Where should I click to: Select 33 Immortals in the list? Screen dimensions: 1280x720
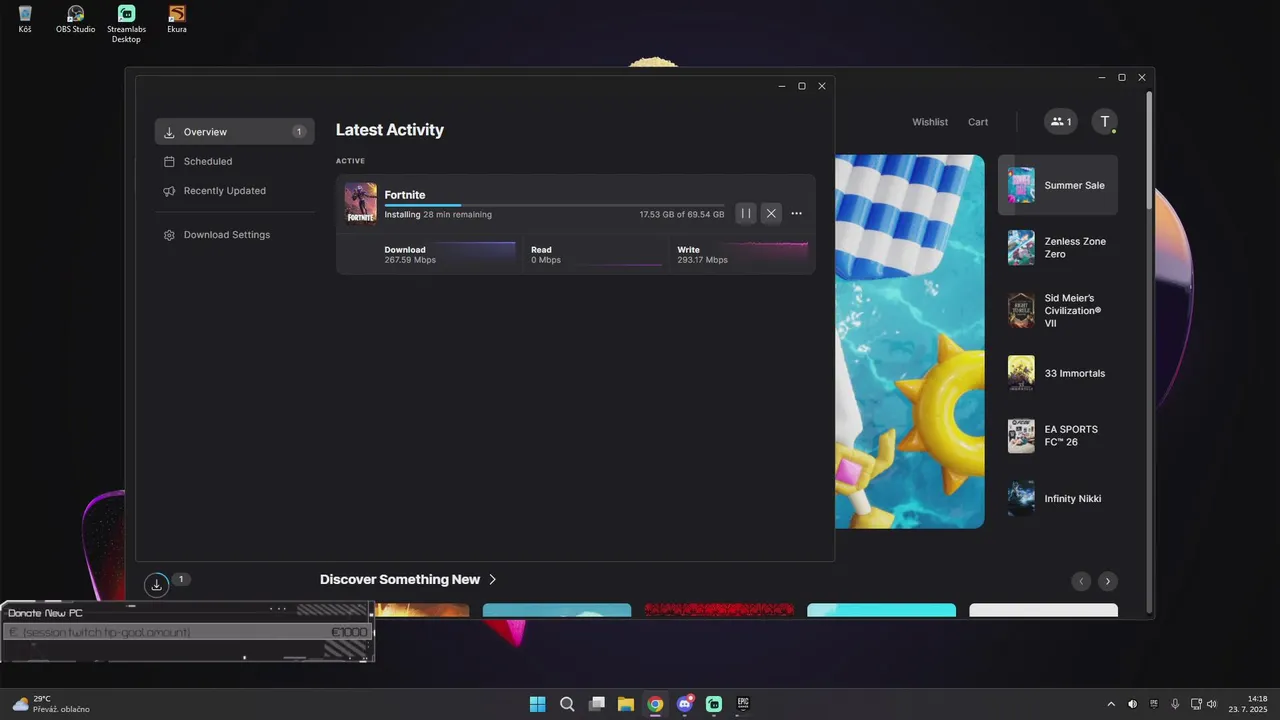coord(1058,373)
